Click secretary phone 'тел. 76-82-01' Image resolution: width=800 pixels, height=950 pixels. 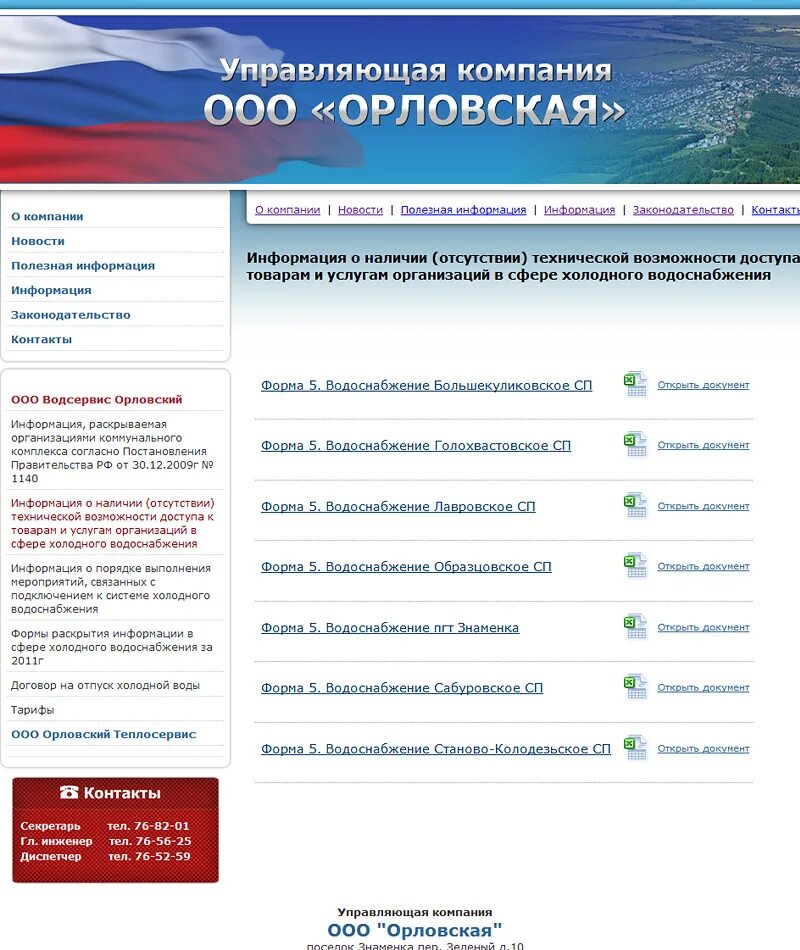point(148,826)
